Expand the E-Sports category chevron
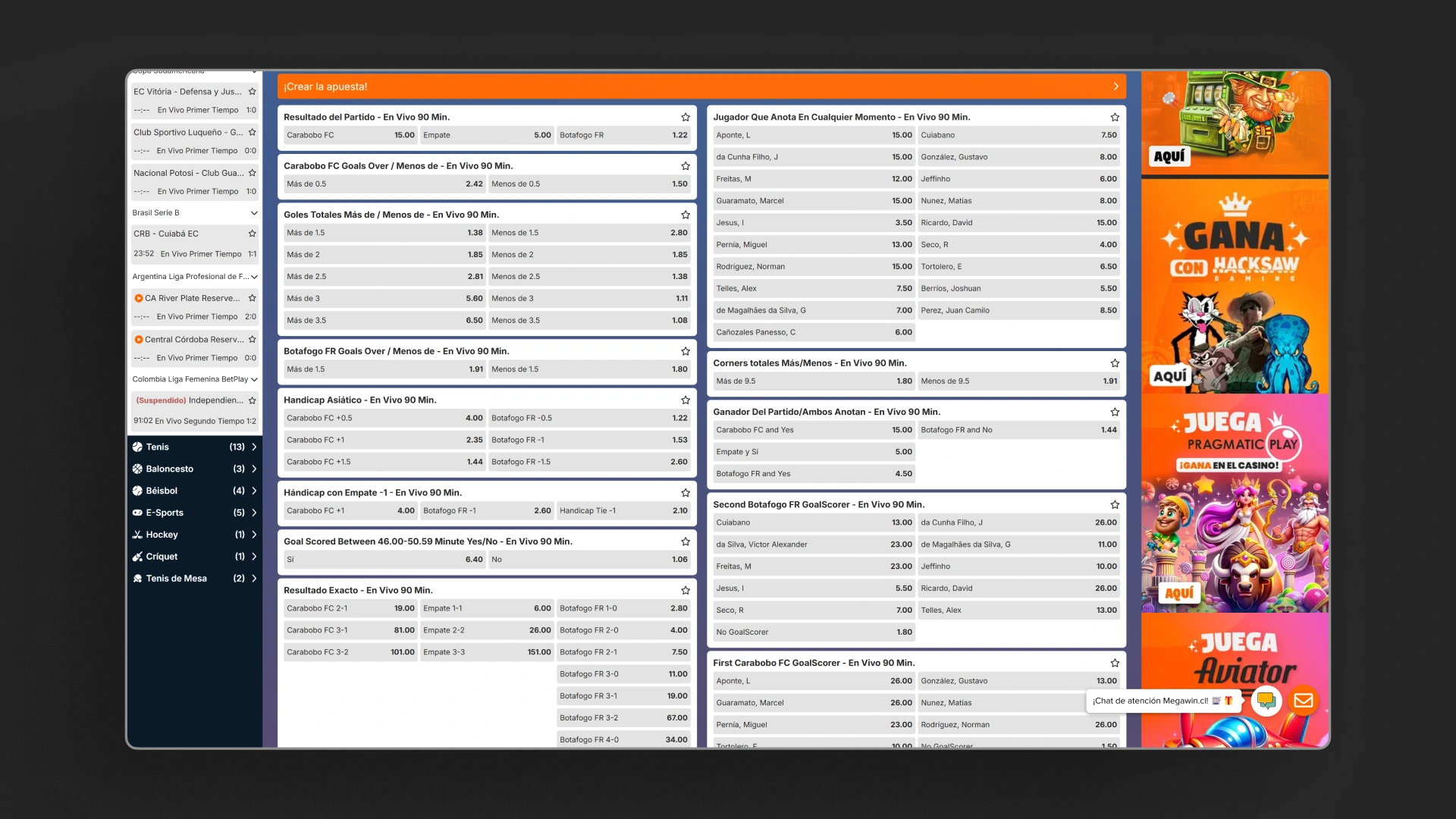Viewport: 1456px width, 819px height. [254, 513]
